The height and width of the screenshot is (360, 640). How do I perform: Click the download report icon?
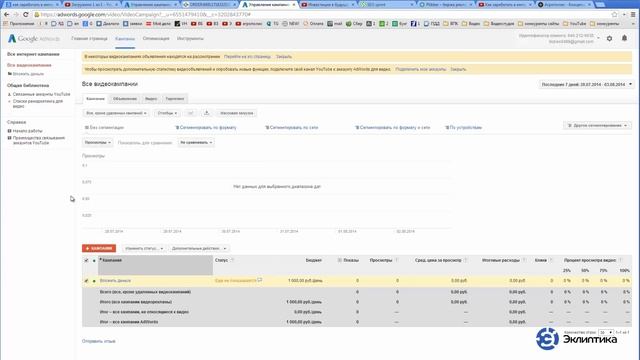pyautogui.click(x=207, y=113)
